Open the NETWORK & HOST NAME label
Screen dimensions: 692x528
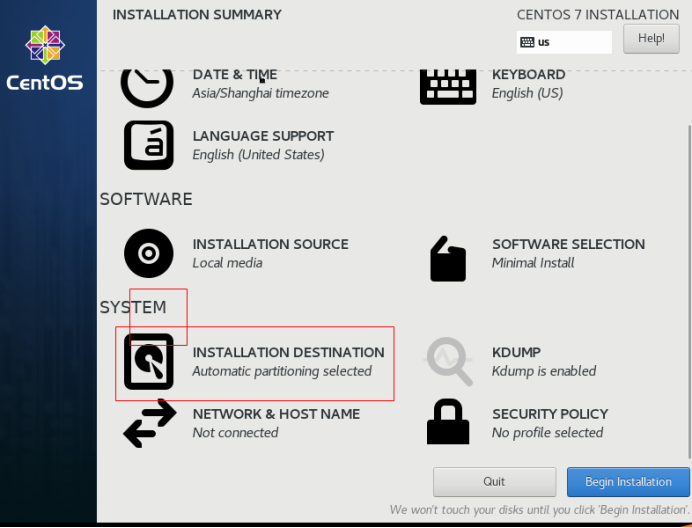coord(276,414)
